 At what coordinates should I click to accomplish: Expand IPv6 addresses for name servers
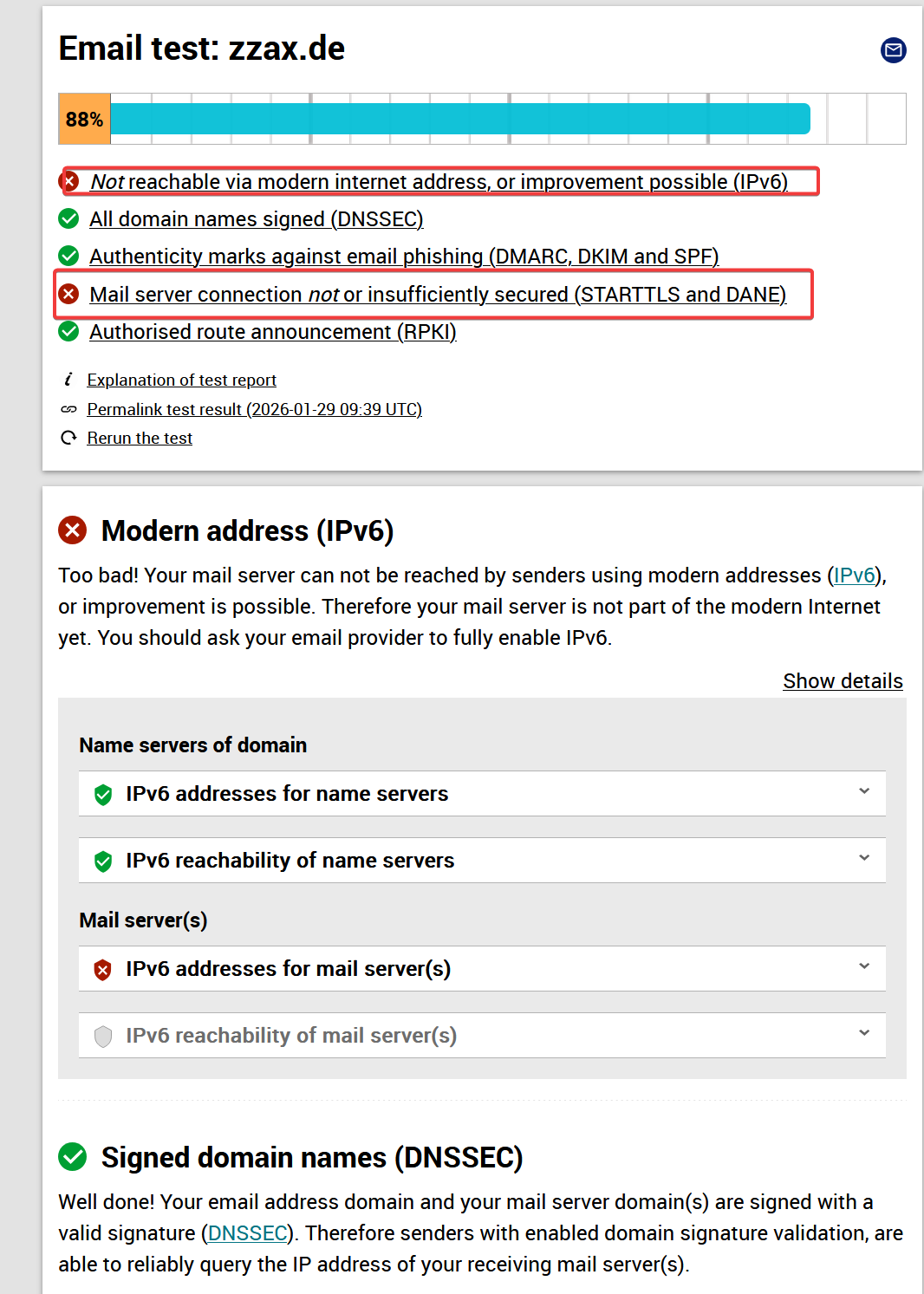pos(863,791)
